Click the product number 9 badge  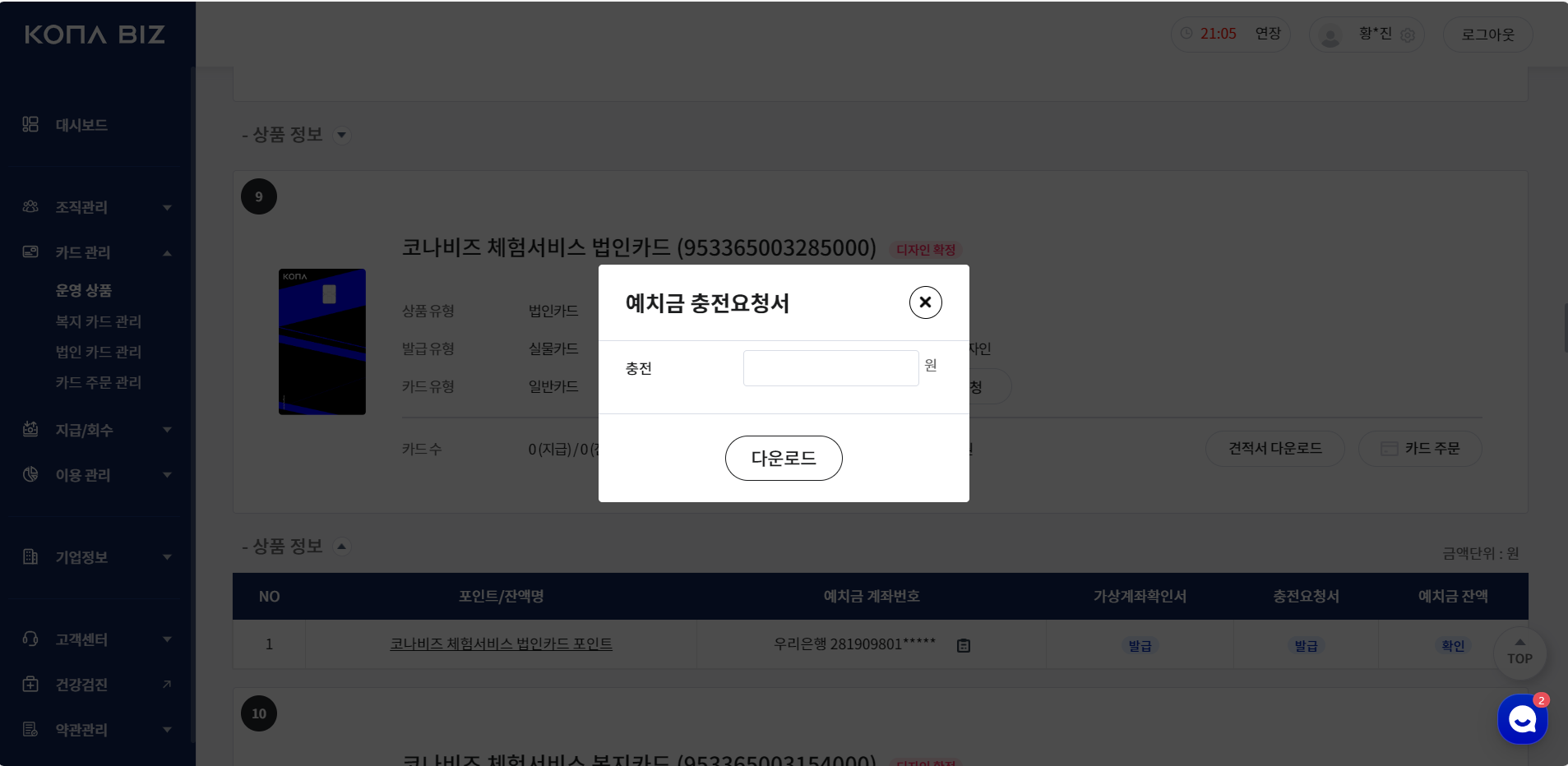point(259,196)
